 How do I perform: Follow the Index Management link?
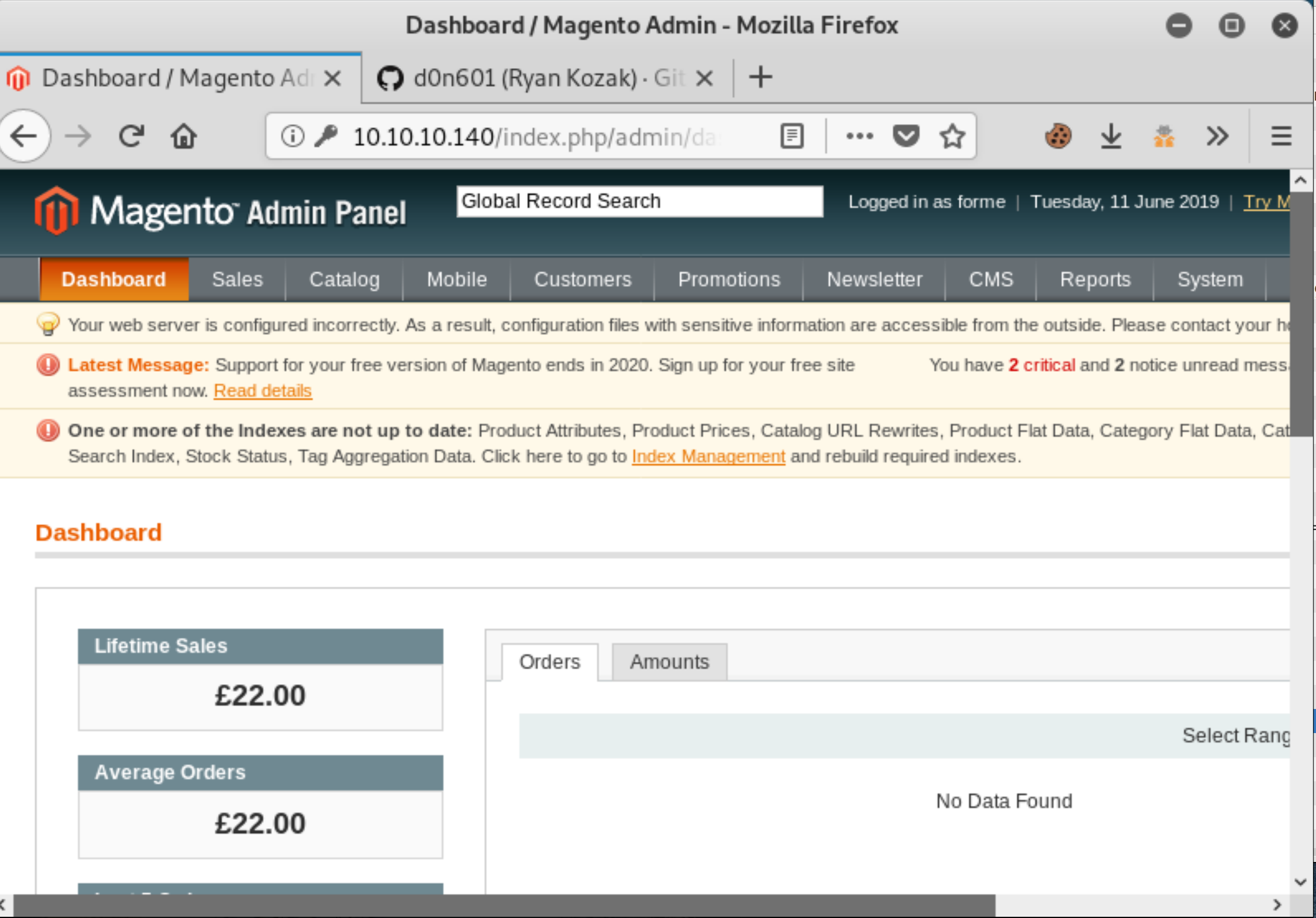pyautogui.click(x=708, y=457)
